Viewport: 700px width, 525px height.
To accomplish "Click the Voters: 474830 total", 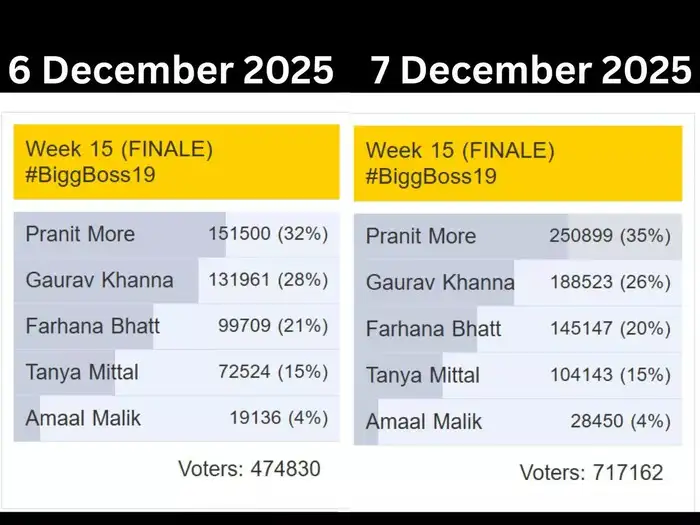I will pos(249,468).
